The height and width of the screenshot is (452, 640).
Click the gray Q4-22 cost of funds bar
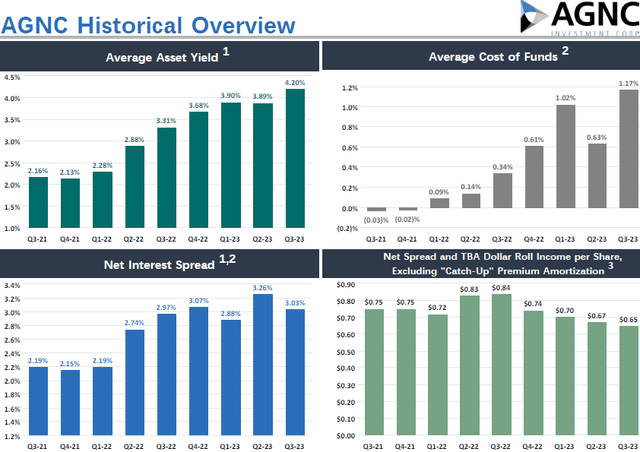534,177
